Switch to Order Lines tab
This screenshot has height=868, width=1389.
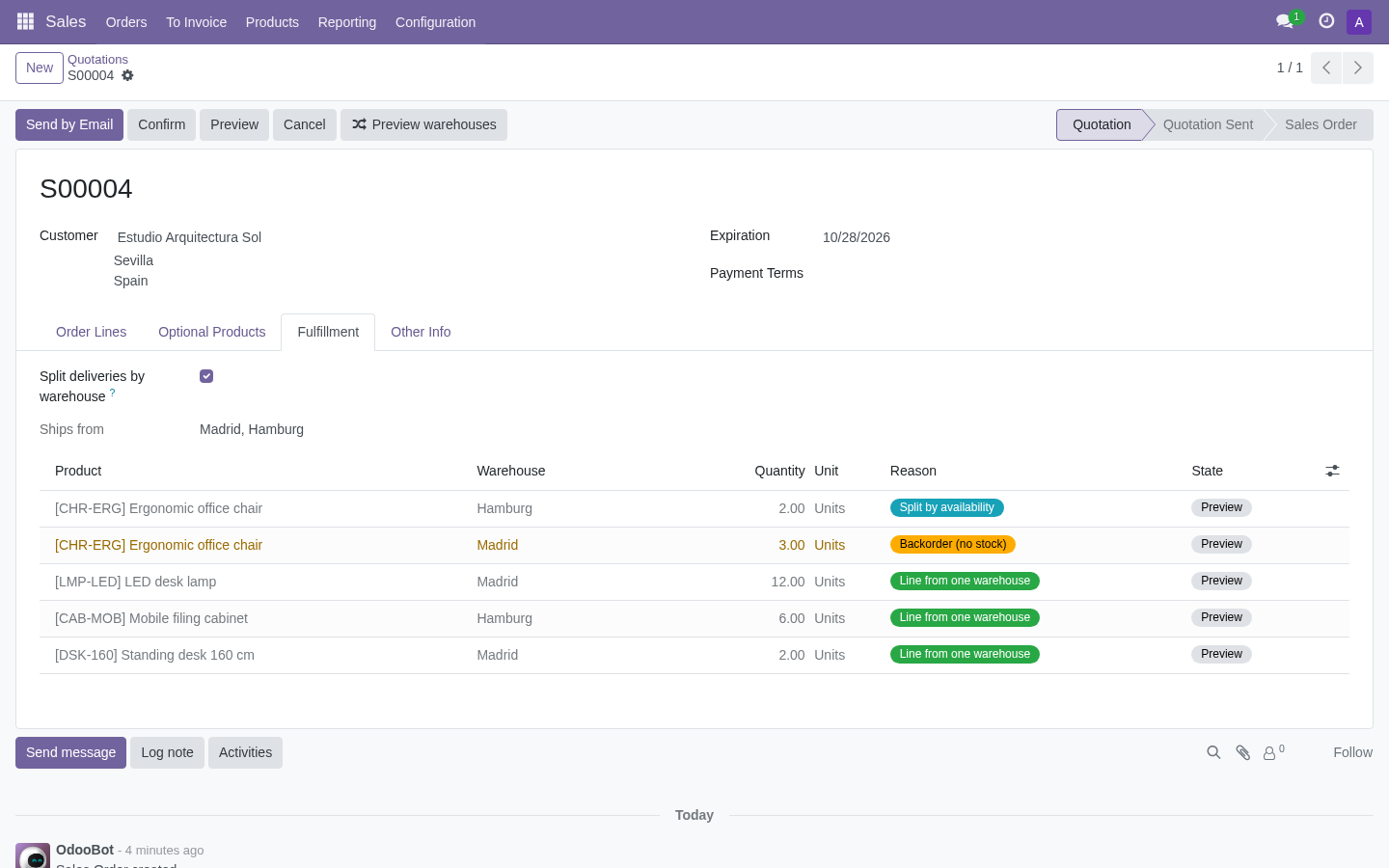91,332
